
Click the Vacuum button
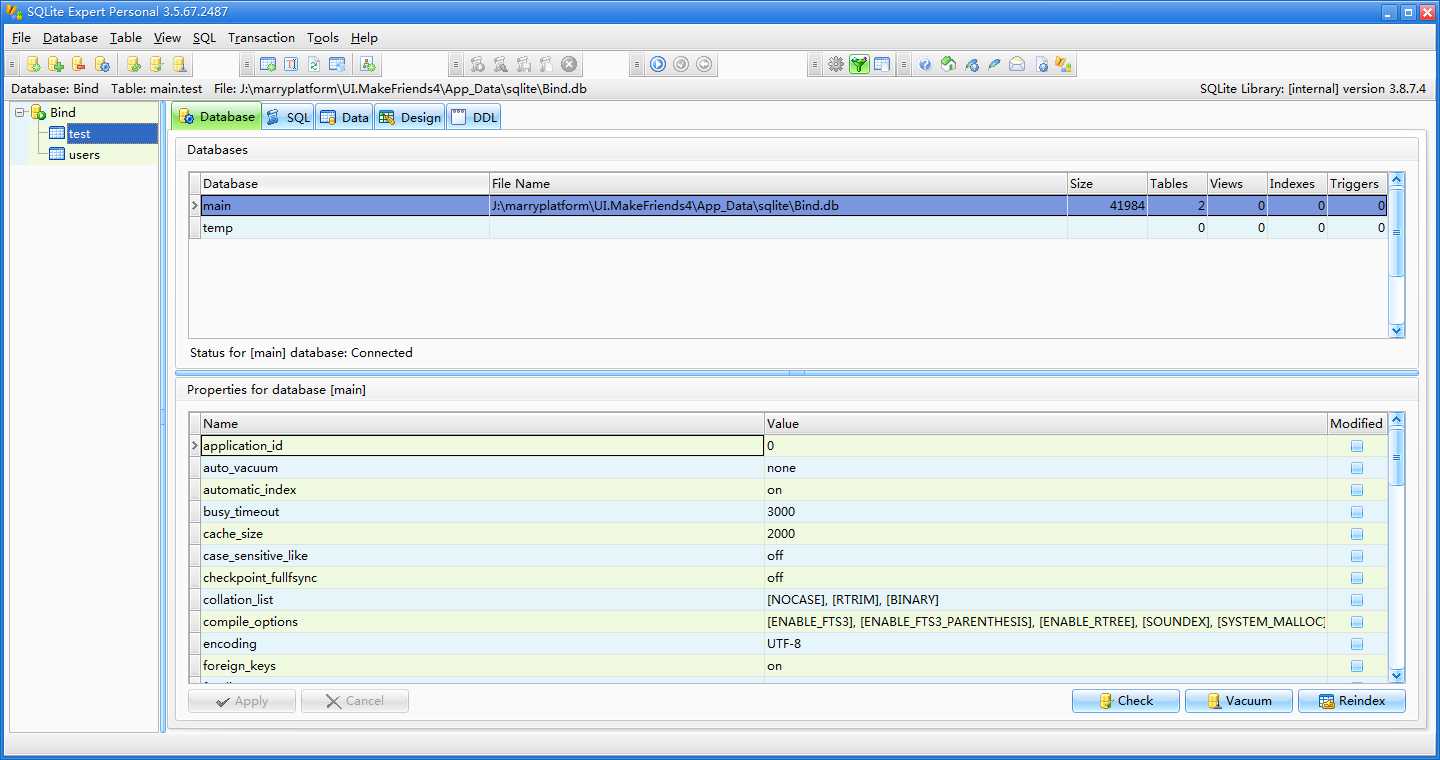pyautogui.click(x=1239, y=701)
